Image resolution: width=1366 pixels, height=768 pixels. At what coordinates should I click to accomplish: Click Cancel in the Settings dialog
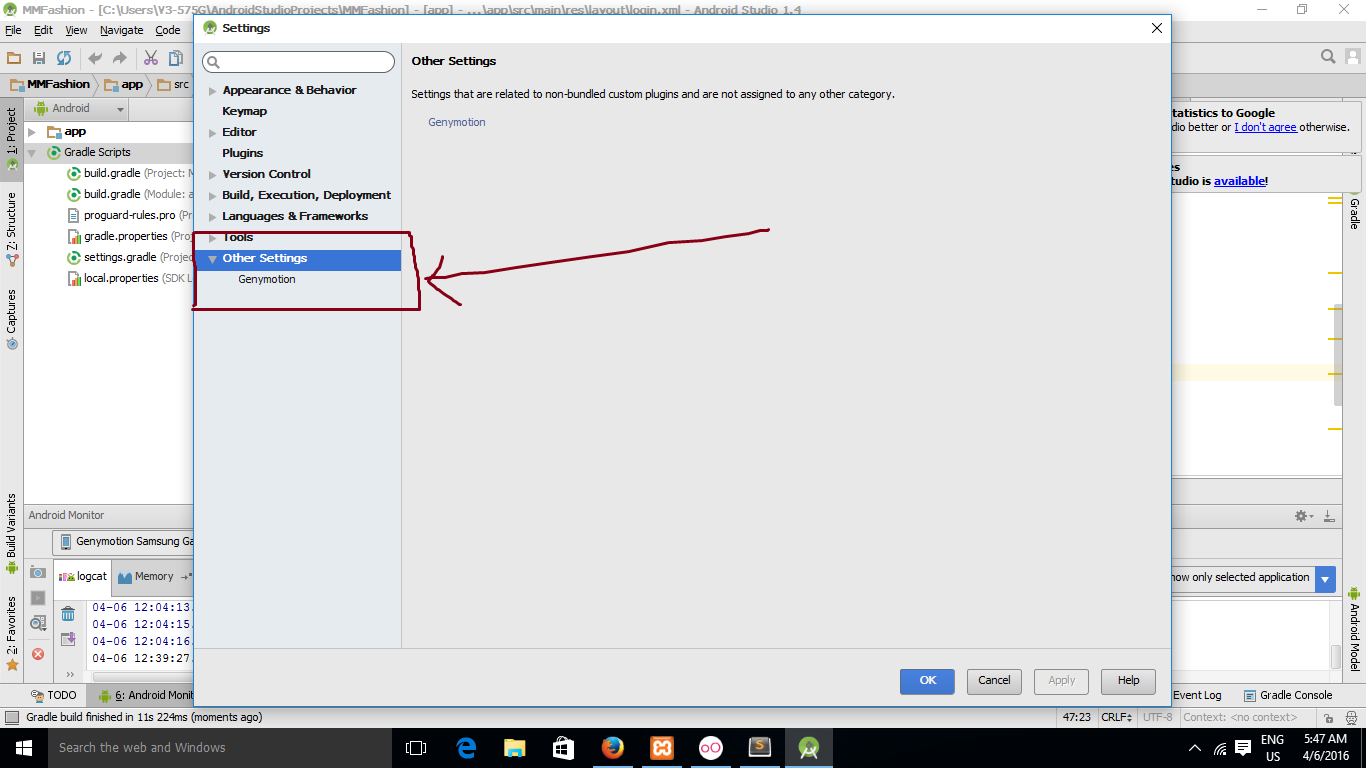point(994,681)
